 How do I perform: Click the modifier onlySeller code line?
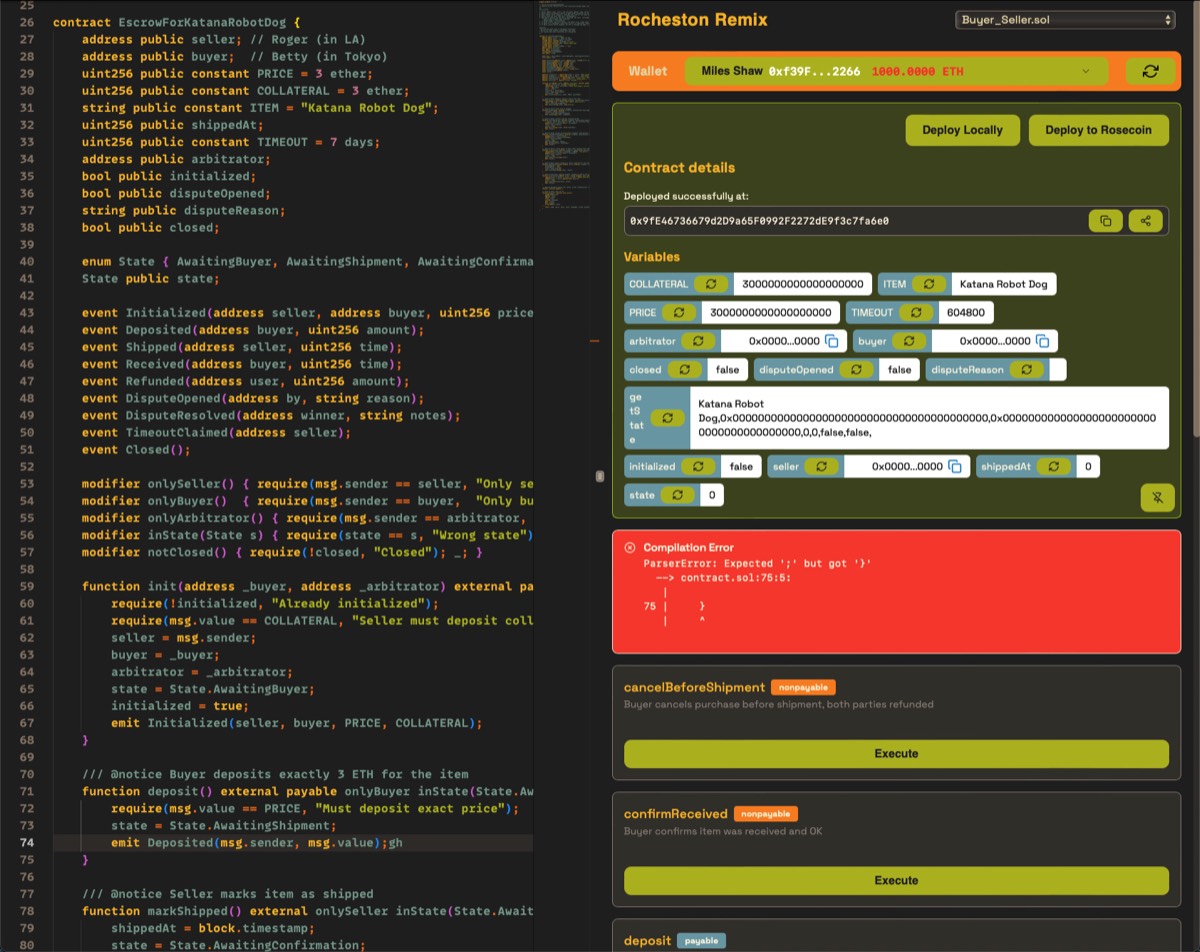[x=307, y=484]
